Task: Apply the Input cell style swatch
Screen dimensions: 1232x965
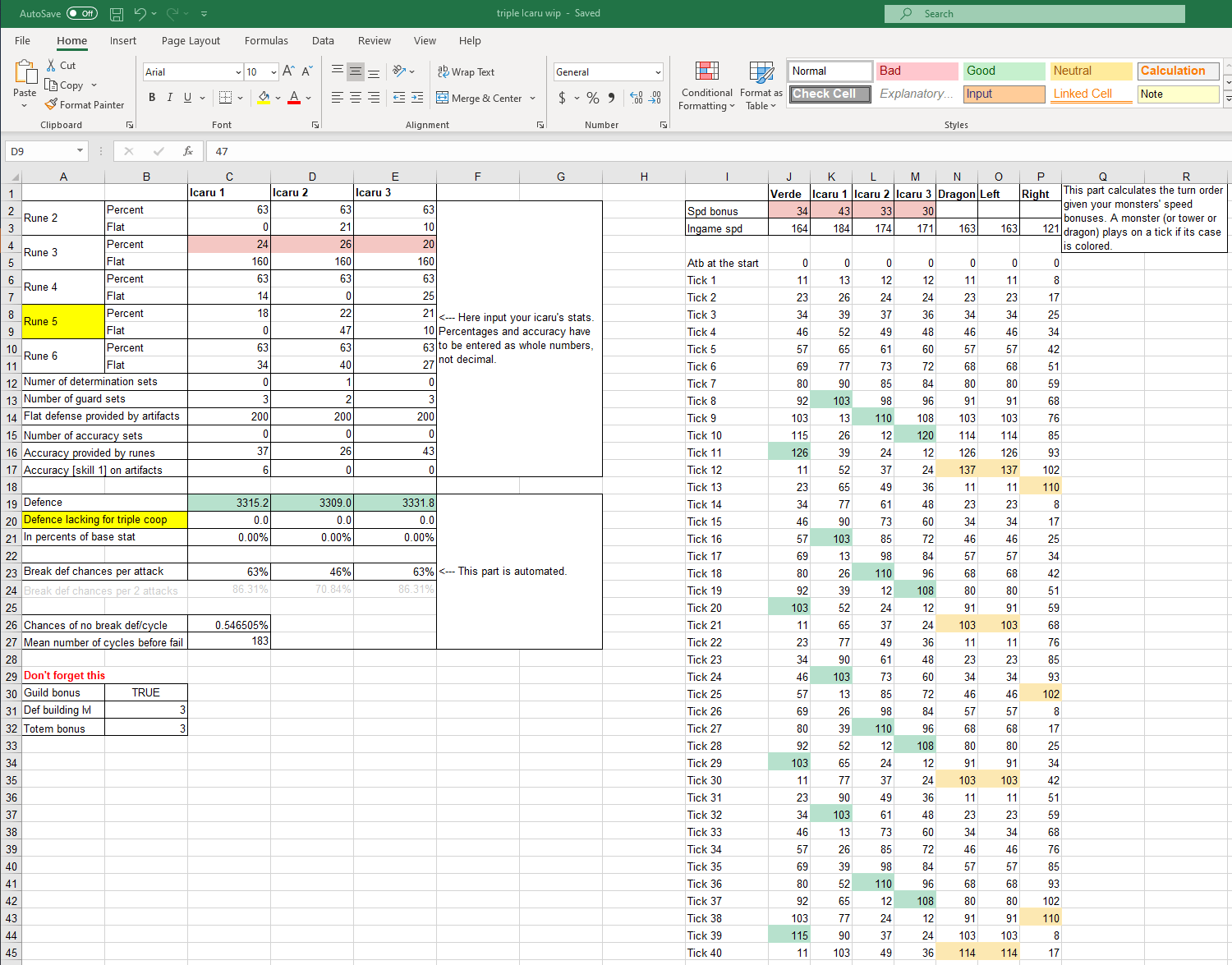Action: tap(1004, 94)
